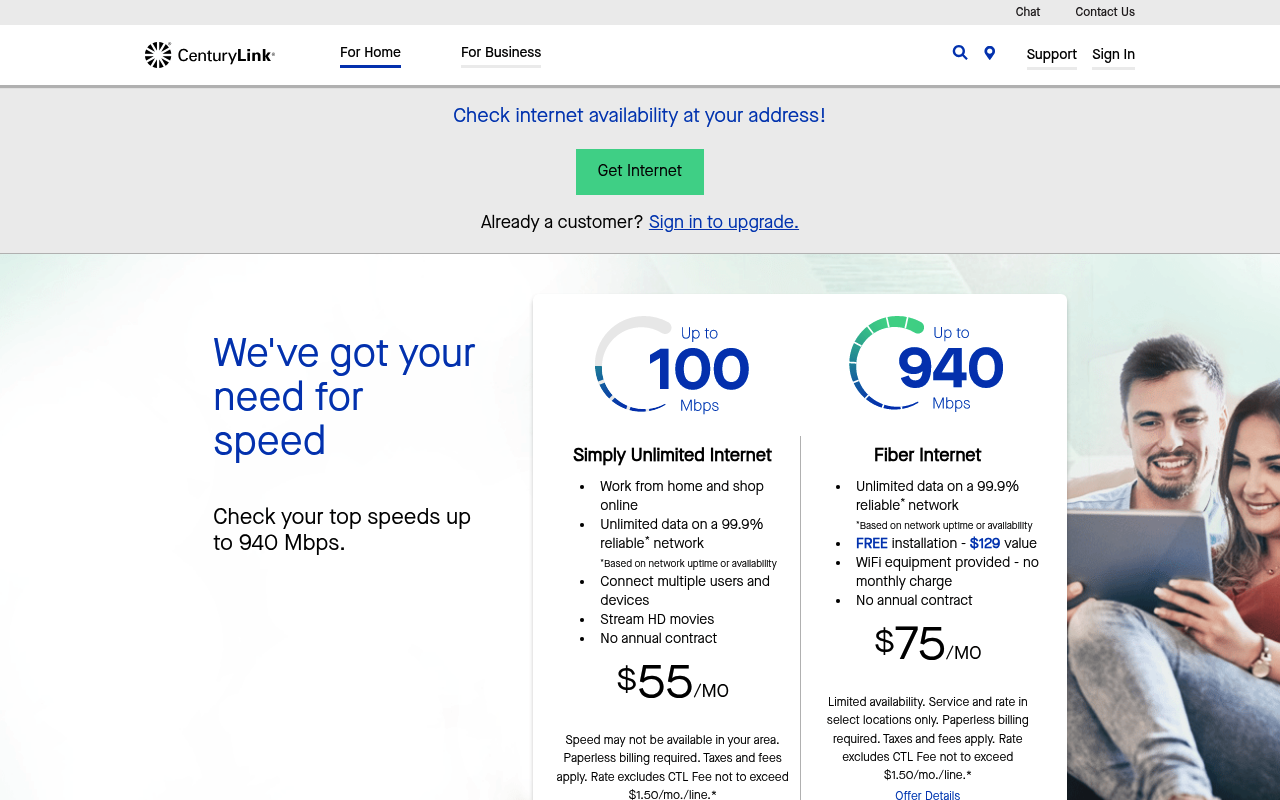Click the location pin icon
The width and height of the screenshot is (1280, 800).
(x=989, y=53)
